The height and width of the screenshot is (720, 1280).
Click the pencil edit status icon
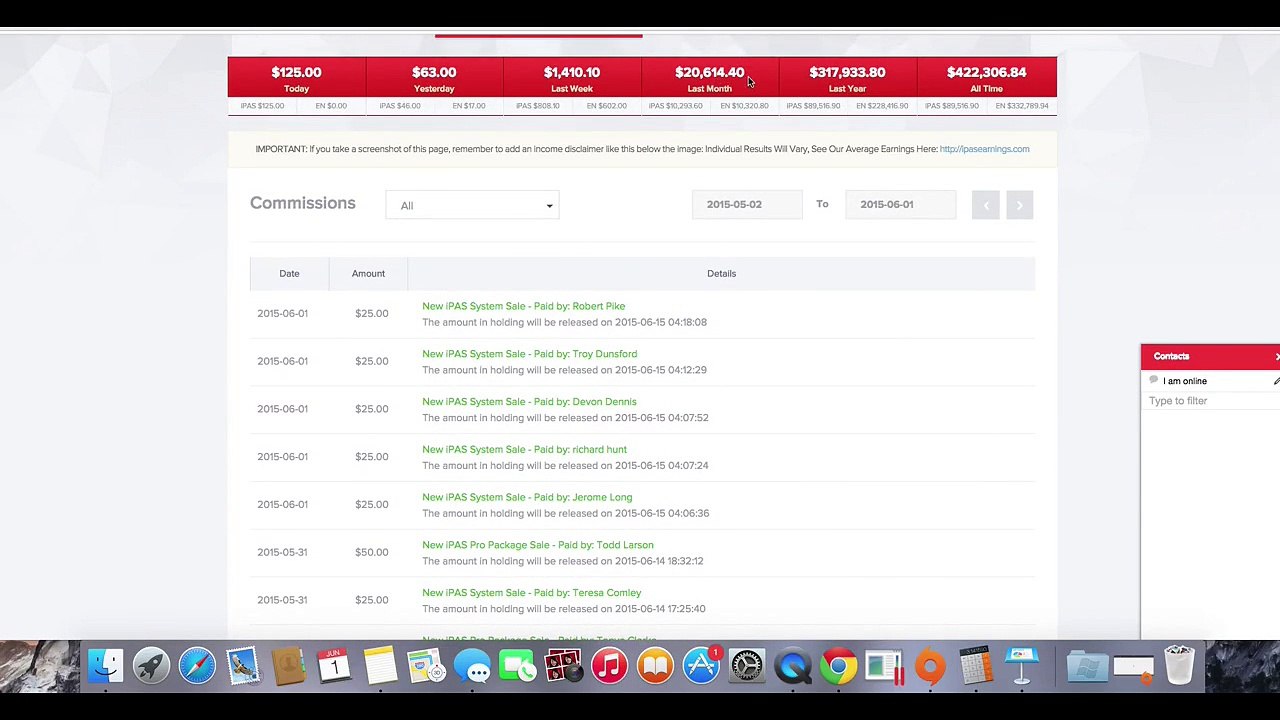[1276, 381]
